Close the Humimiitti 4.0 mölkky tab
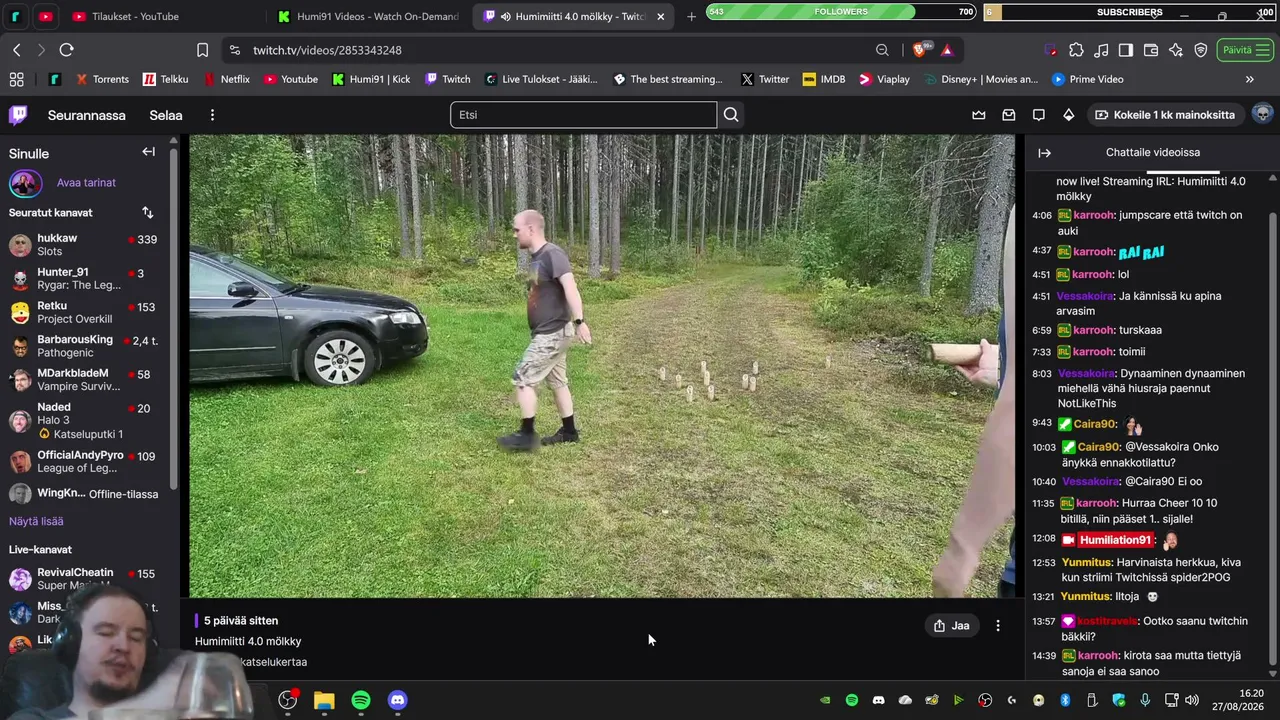 click(x=660, y=17)
